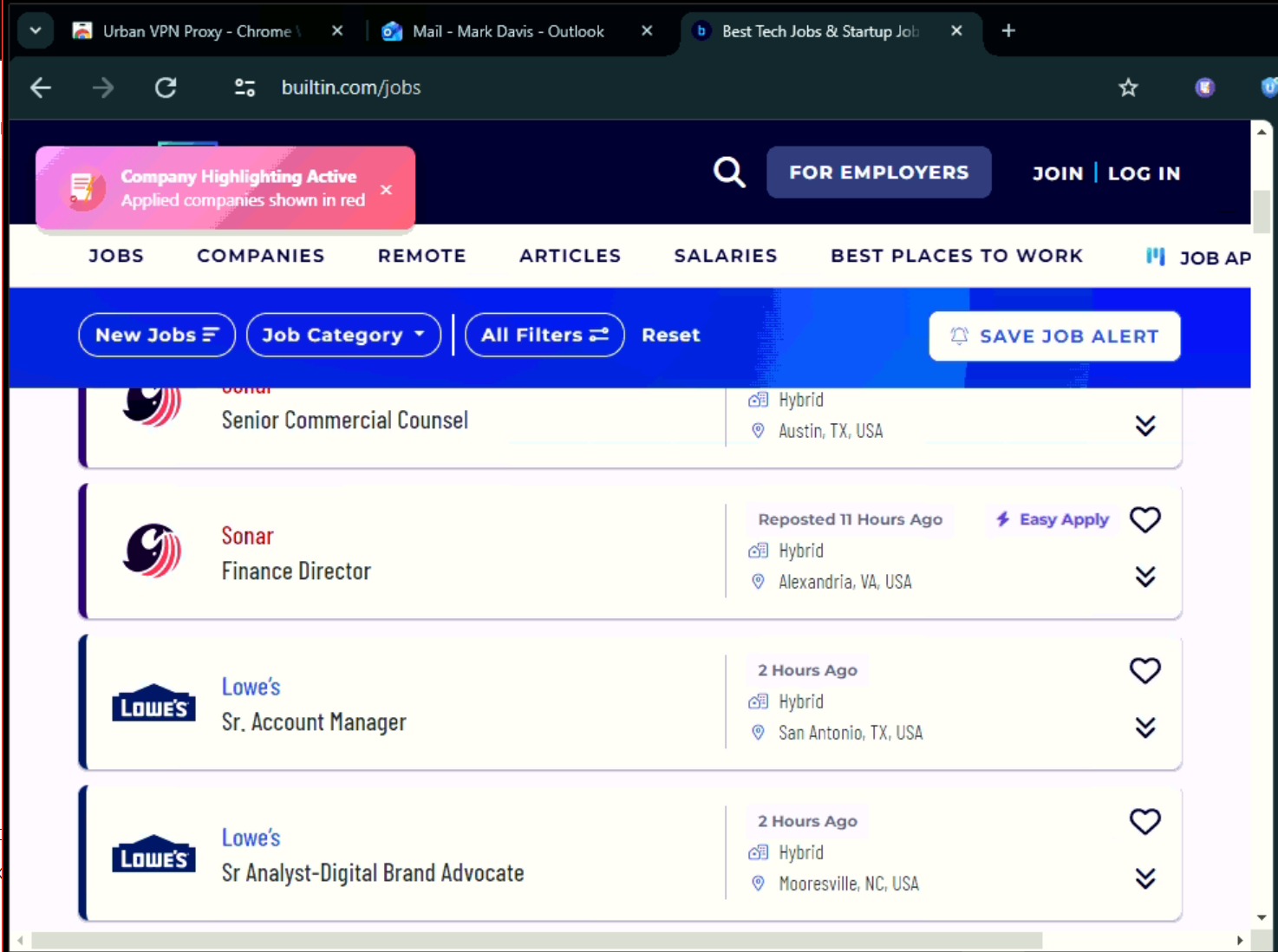Reload the page using the refresh icon

pyautogui.click(x=166, y=88)
